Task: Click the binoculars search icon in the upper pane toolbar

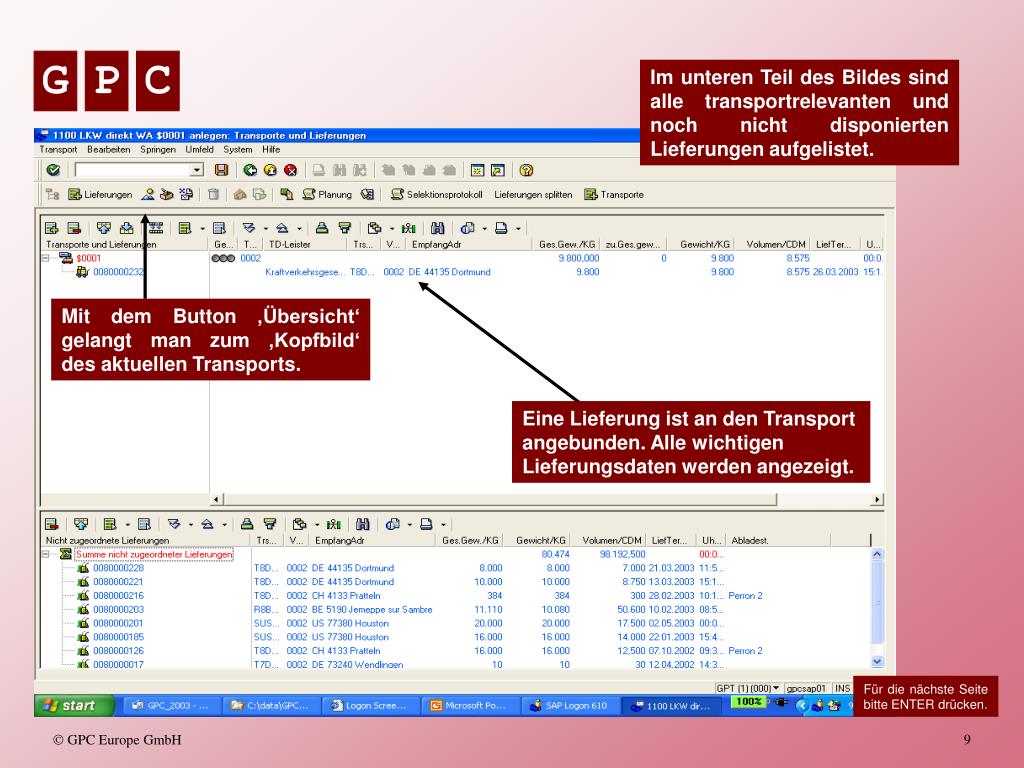Action: pyautogui.click(x=438, y=228)
